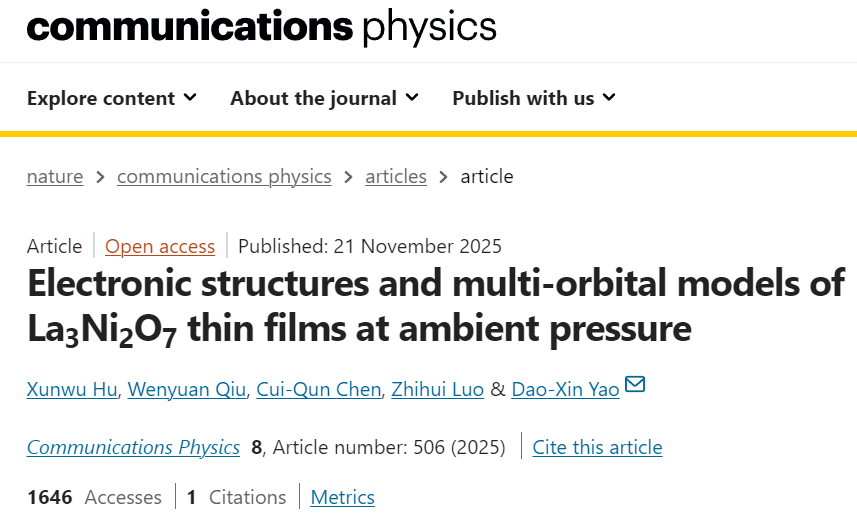Open the About the journal dropdown
The height and width of the screenshot is (516, 857).
tap(324, 98)
